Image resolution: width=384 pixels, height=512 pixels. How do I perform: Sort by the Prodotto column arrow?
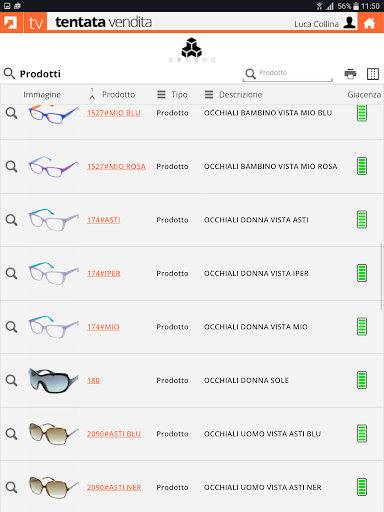click(x=92, y=95)
